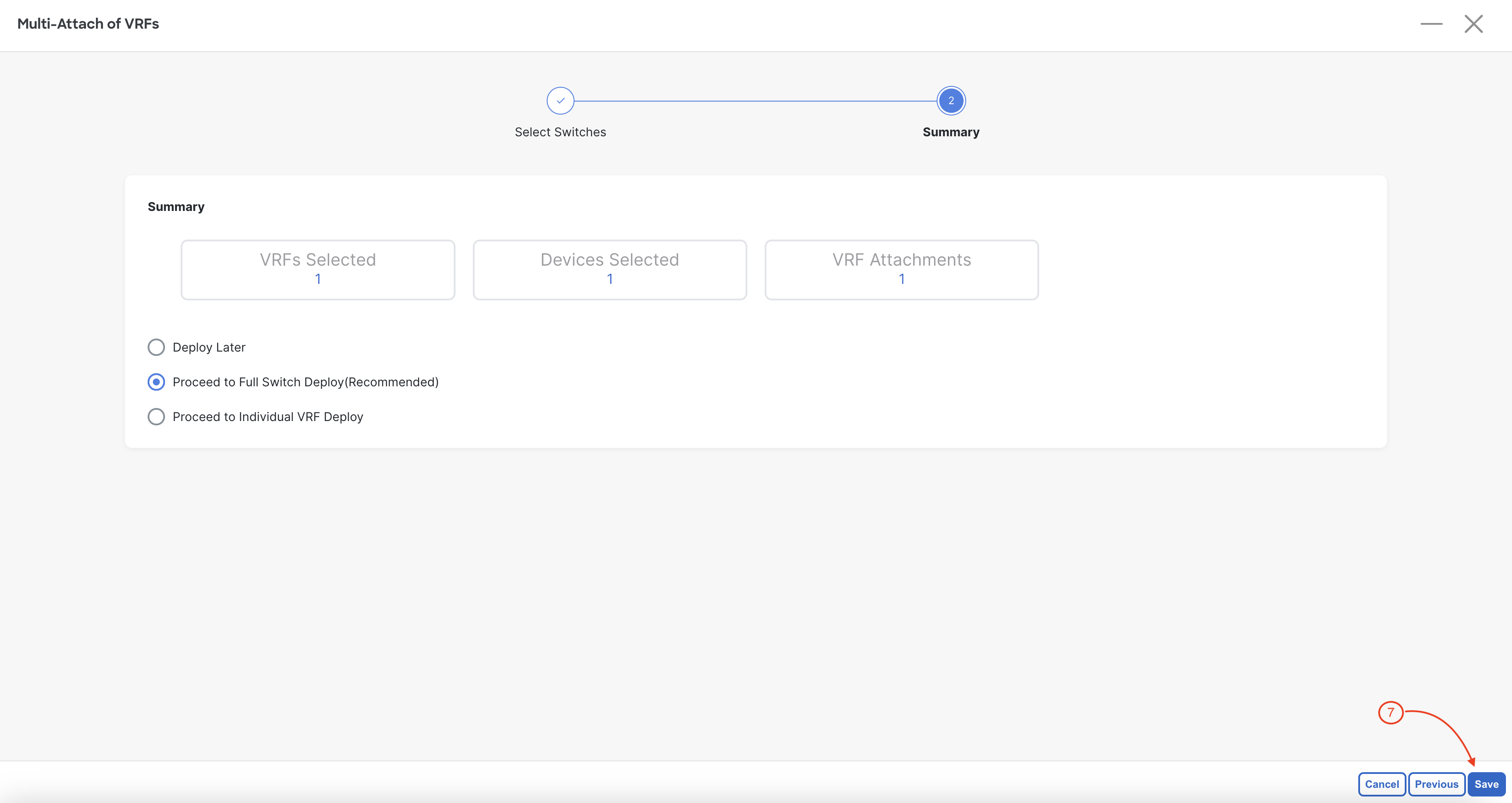This screenshot has width=1512, height=803.
Task: Click the Select Switches step label
Action: (x=561, y=132)
